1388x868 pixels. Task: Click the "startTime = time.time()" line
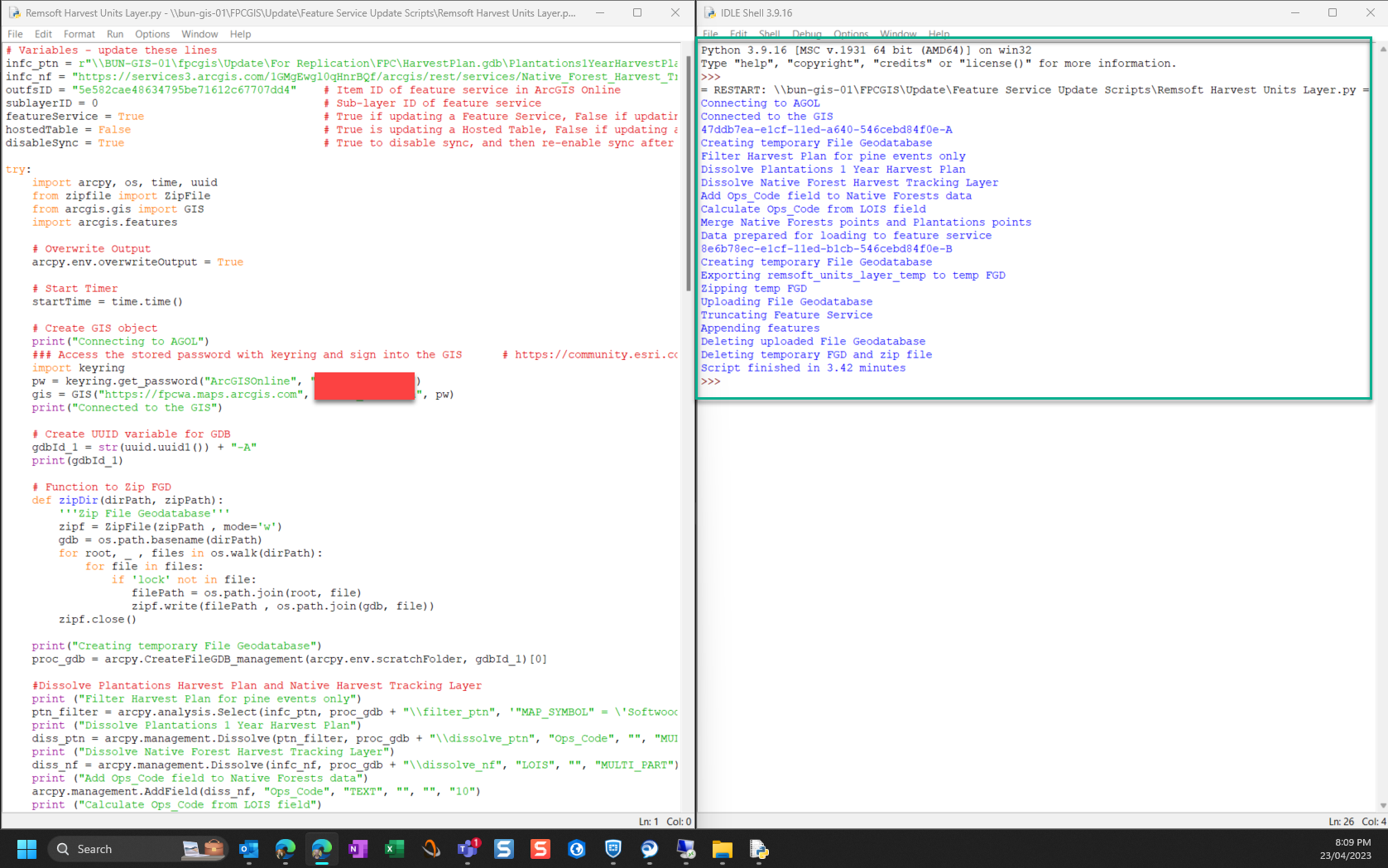point(108,302)
